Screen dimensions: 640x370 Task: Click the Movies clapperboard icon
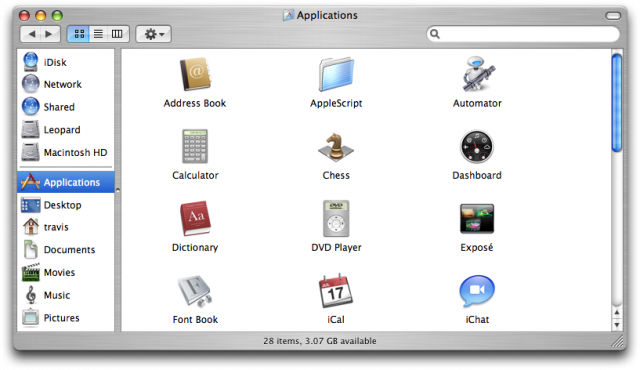click(x=31, y=272)
